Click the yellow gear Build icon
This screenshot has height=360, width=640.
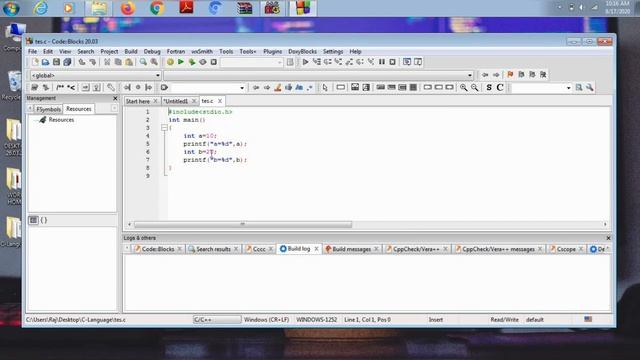pos(170,62)
